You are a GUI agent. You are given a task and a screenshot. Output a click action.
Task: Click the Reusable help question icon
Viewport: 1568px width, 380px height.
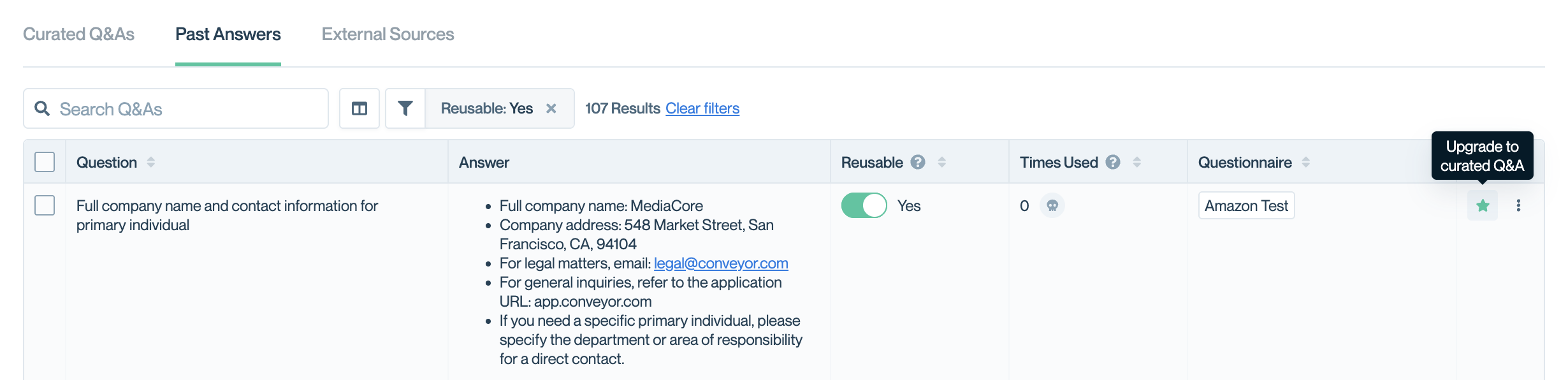coord(918,163)
